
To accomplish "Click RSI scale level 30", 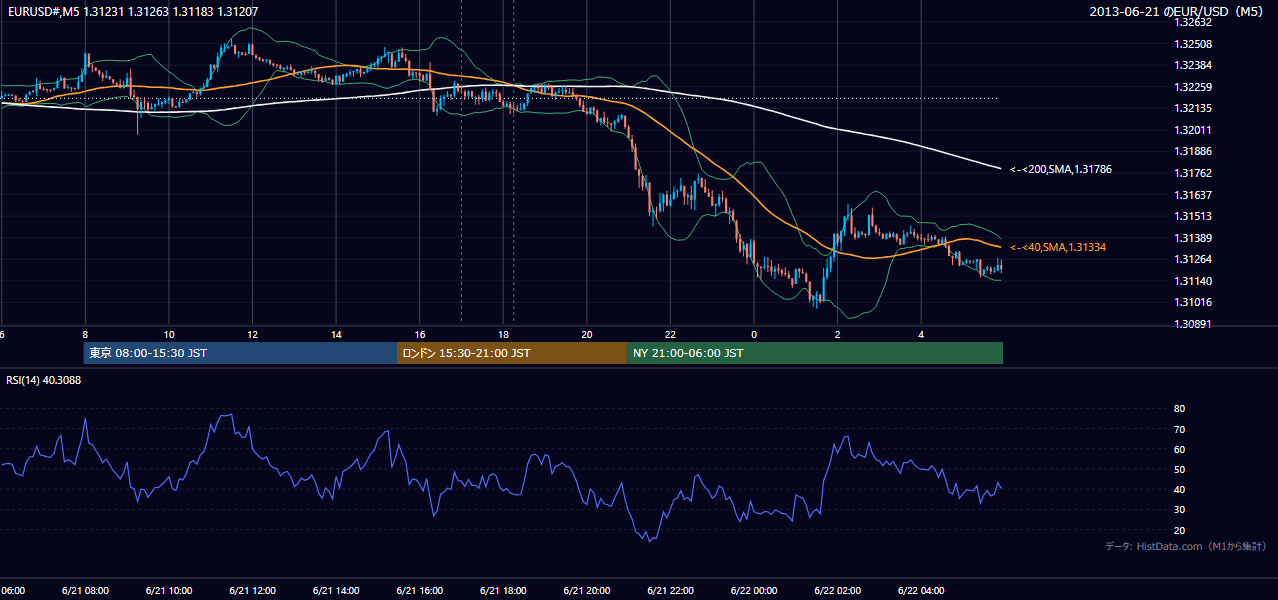I will [x=1180, y=510].
